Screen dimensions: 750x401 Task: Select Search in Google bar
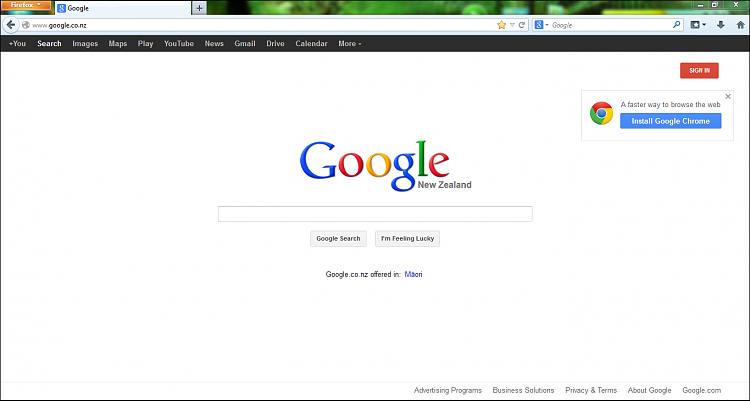pos(49,44)
